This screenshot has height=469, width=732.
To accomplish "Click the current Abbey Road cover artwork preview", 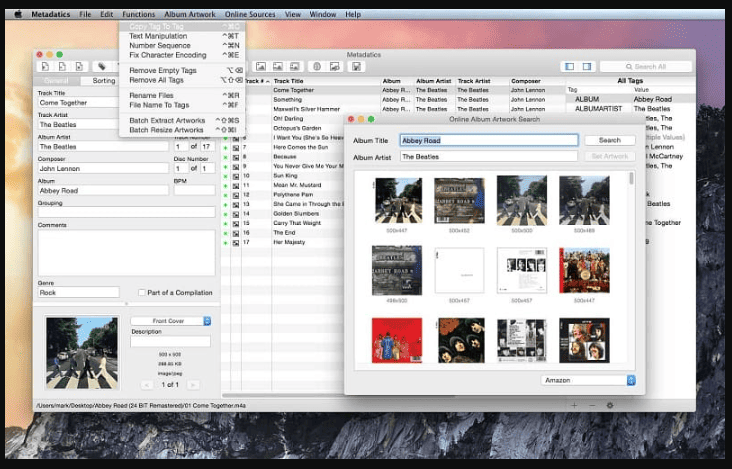I will click(x=82, y=353).
